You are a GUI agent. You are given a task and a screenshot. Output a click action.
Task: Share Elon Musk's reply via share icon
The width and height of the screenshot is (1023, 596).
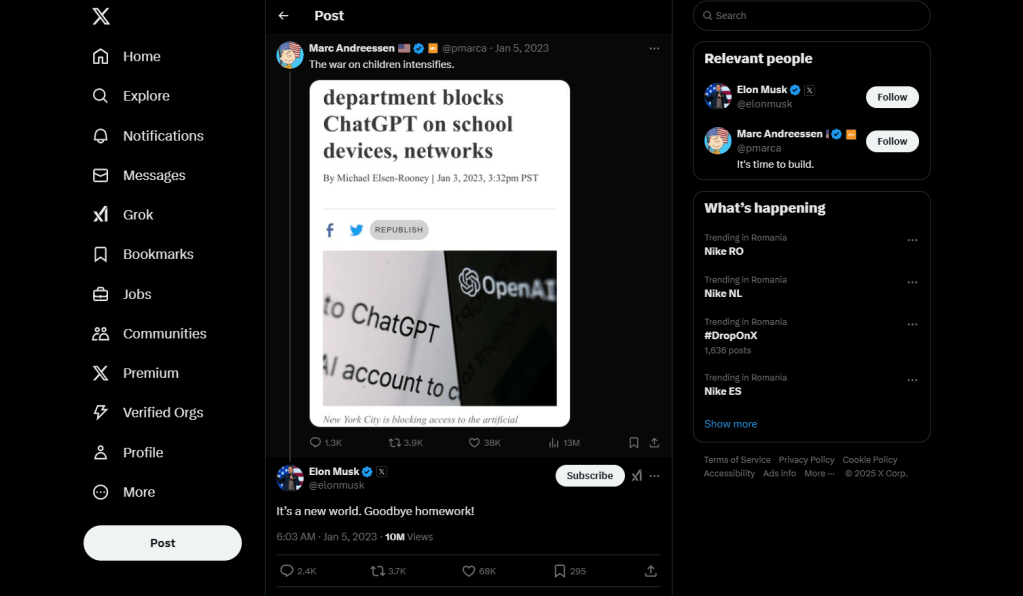[651, 571]
